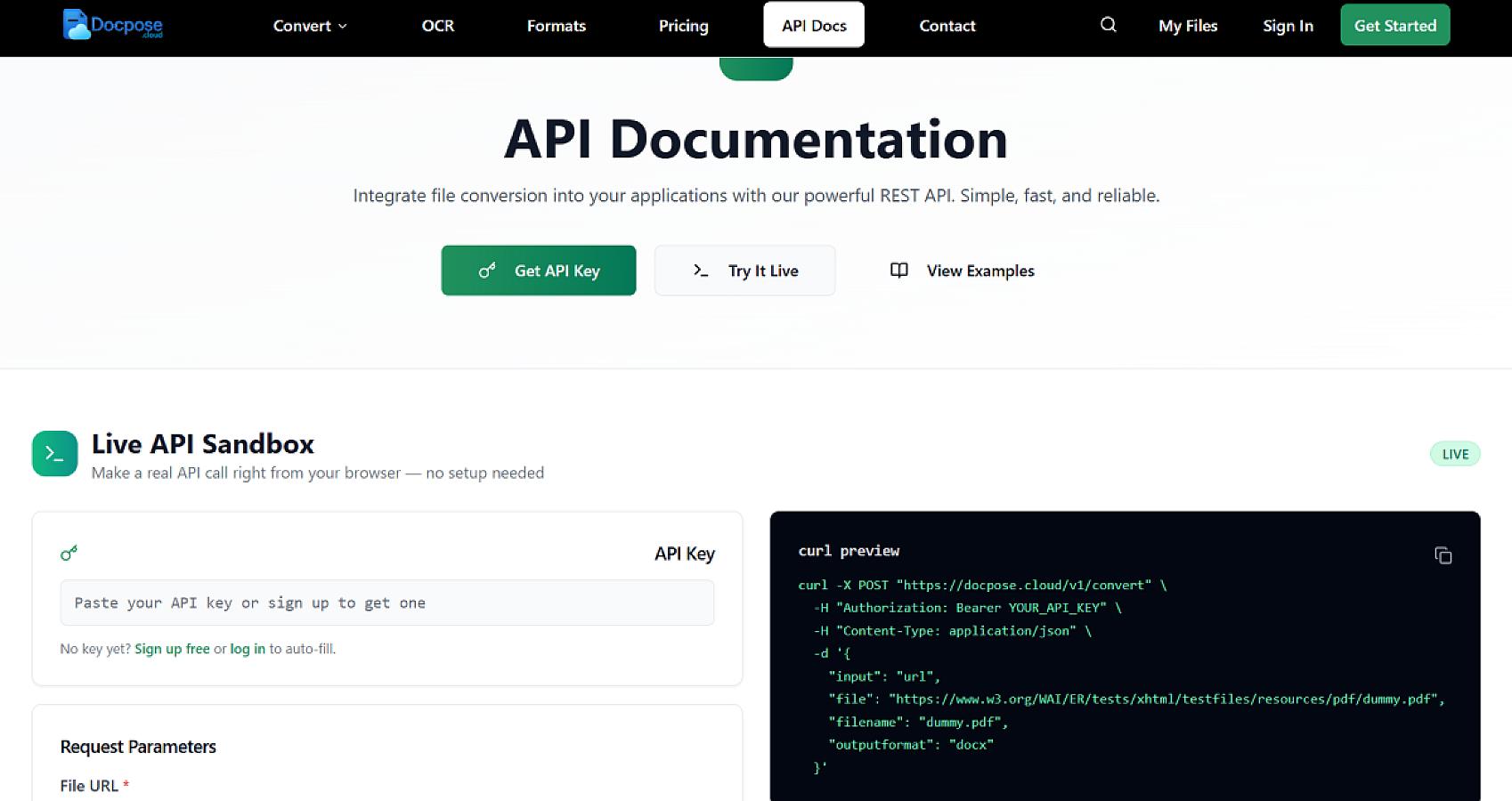Click the curl -X POST convert line
1512x801 pixels.
pos(982,585)
